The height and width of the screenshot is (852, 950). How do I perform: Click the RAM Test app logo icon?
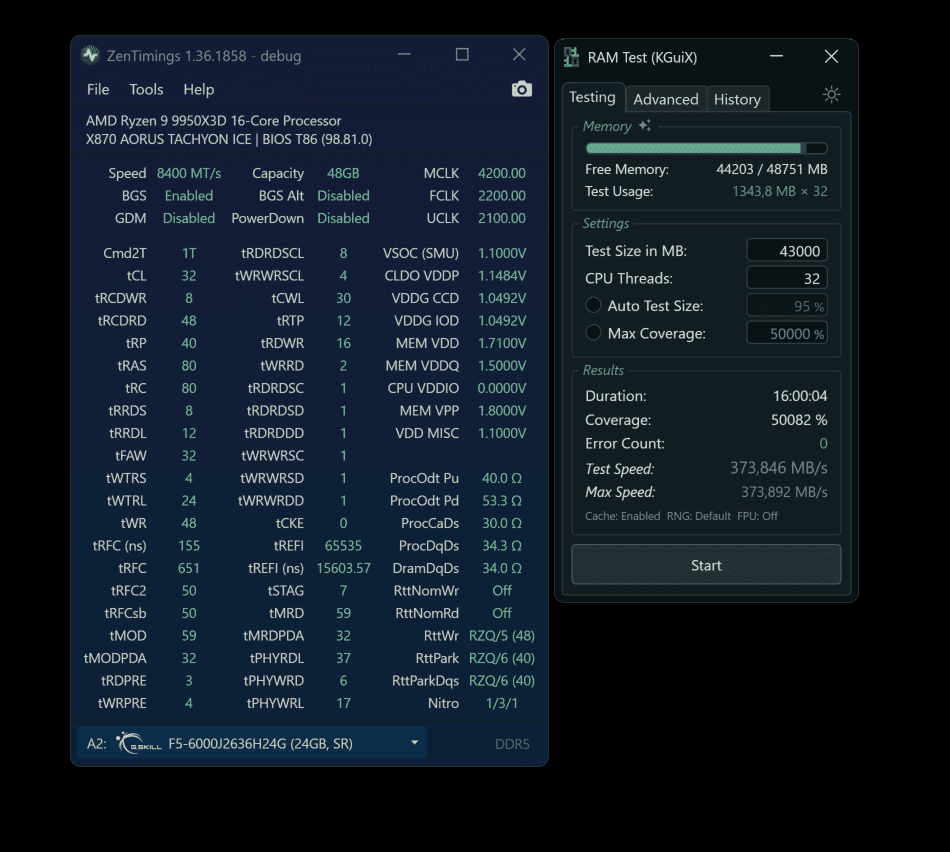tap(571, 57)
